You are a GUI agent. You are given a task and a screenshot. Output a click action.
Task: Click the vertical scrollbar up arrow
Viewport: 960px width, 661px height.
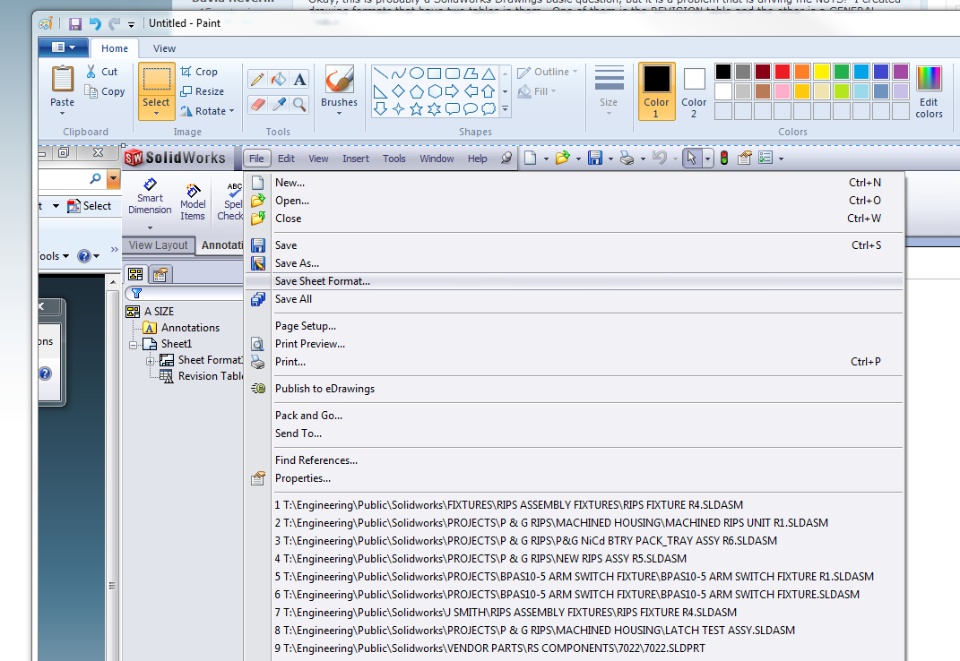pos(113,282)
